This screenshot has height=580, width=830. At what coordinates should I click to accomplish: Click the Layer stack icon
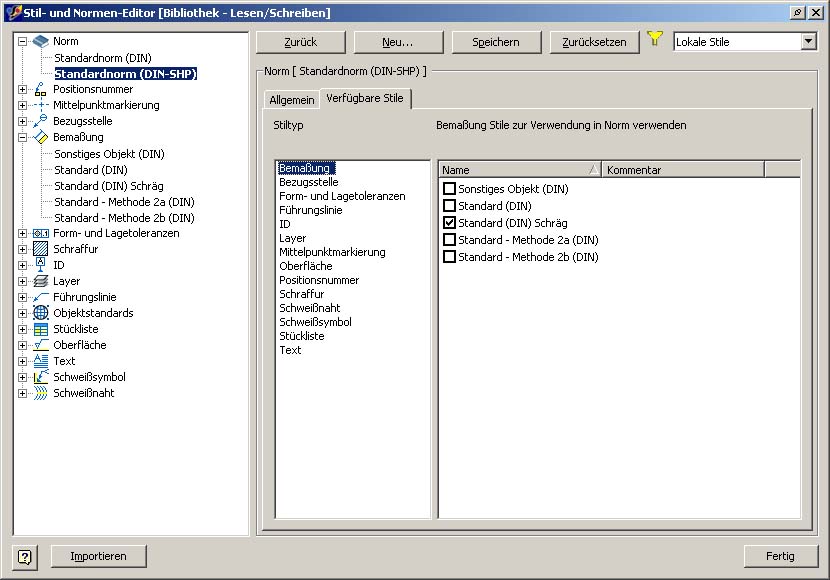41,281
